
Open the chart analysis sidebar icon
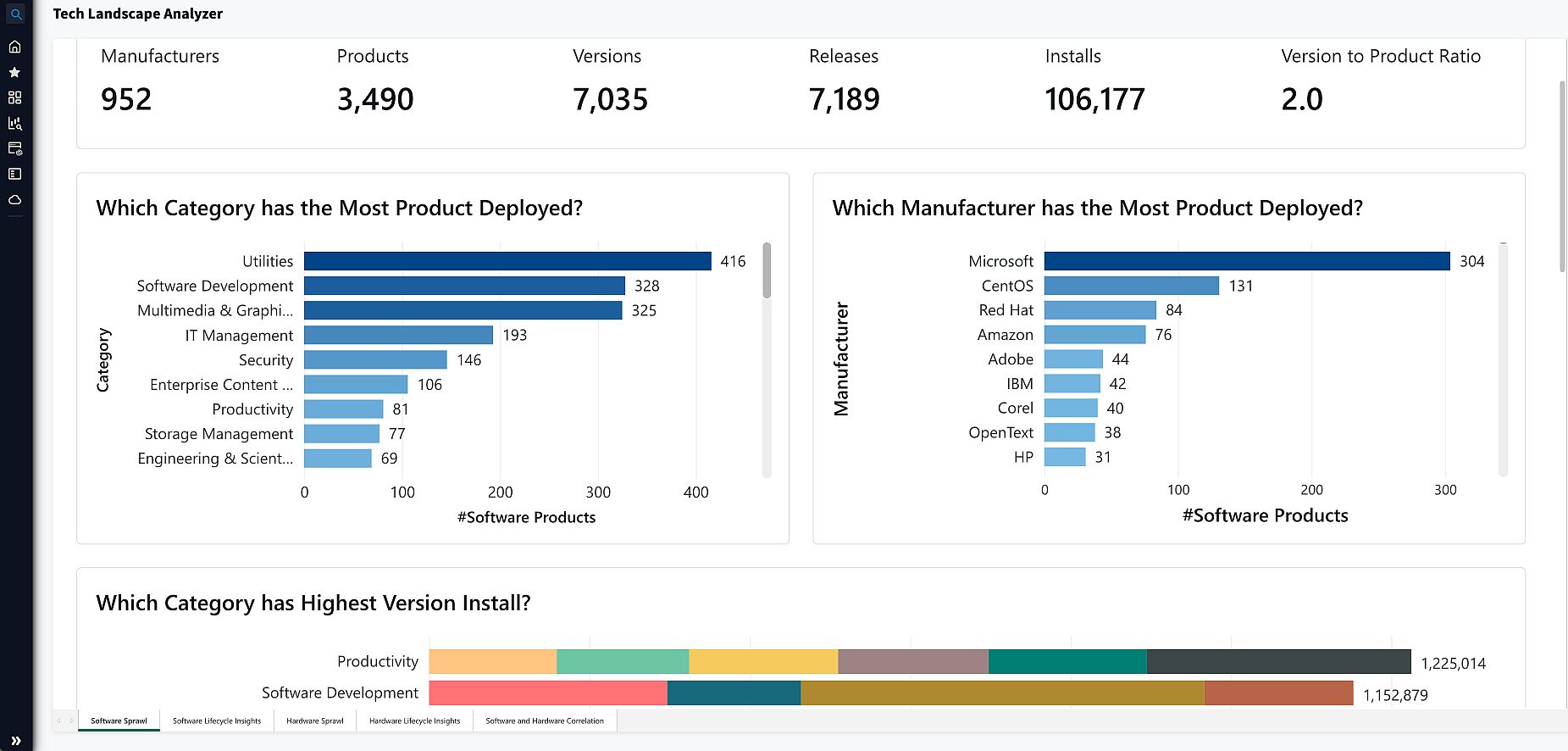tap(15, 123)
